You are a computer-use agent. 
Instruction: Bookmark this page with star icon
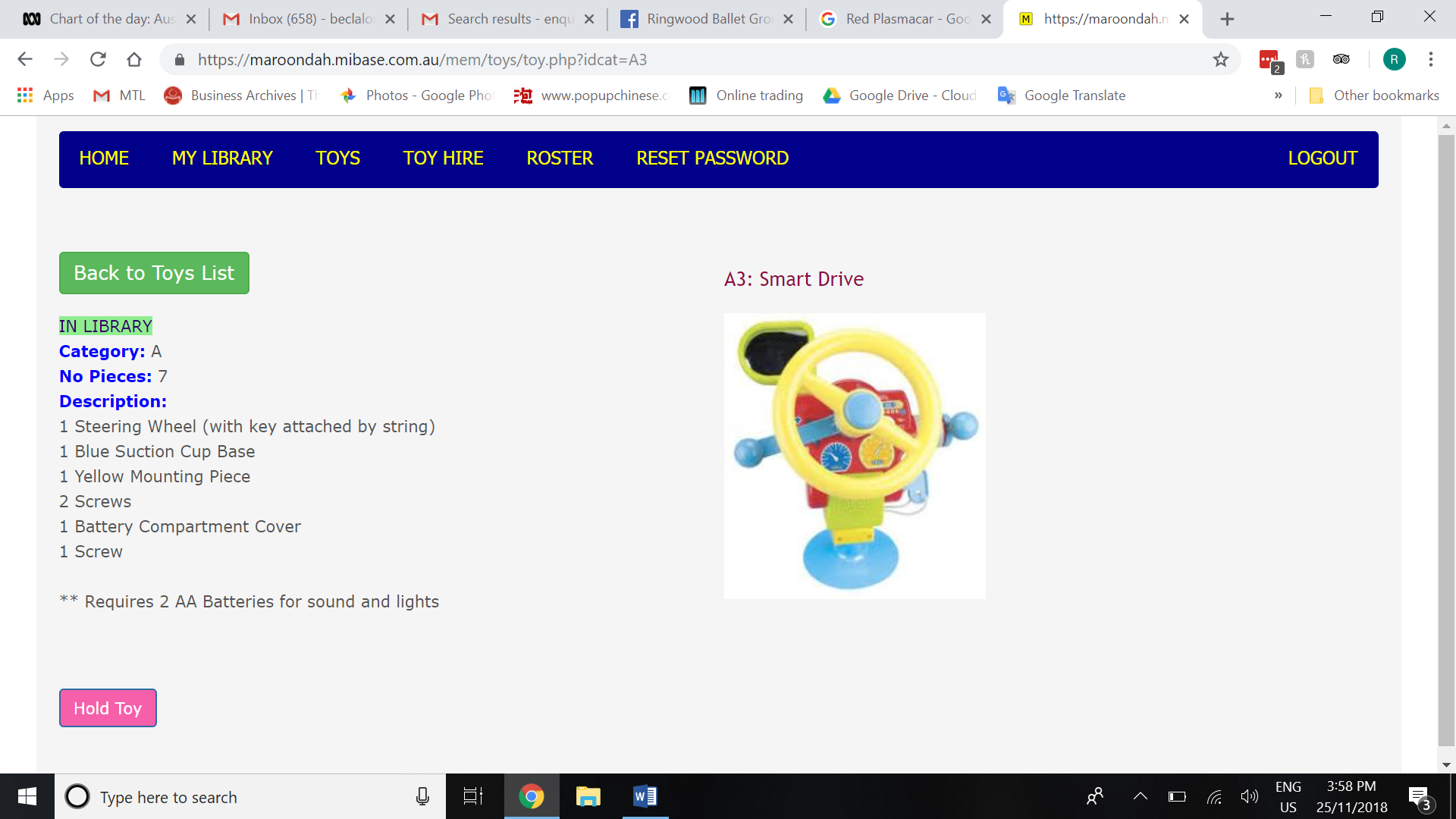tap(1220, 59)
